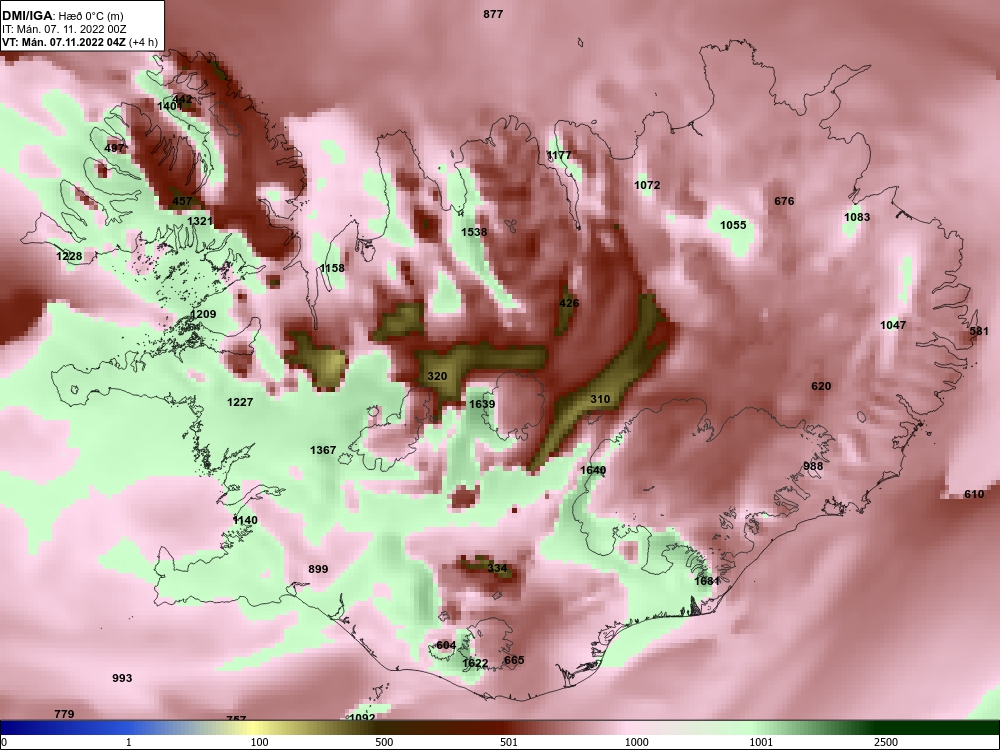Click the 2500 tick label on color scale
The image size is (1000, 750).
[886, 742]
